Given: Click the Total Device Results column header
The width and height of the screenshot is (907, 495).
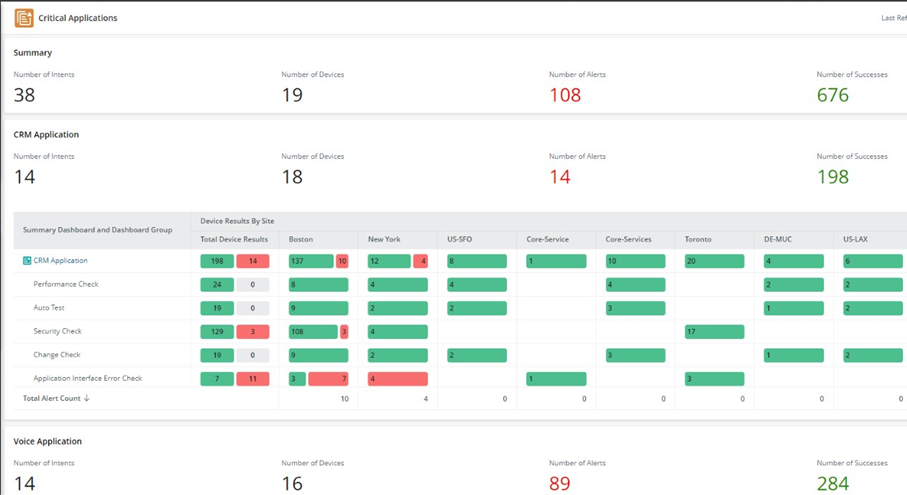Looking at the screenshot, I should tap(234, 240).
